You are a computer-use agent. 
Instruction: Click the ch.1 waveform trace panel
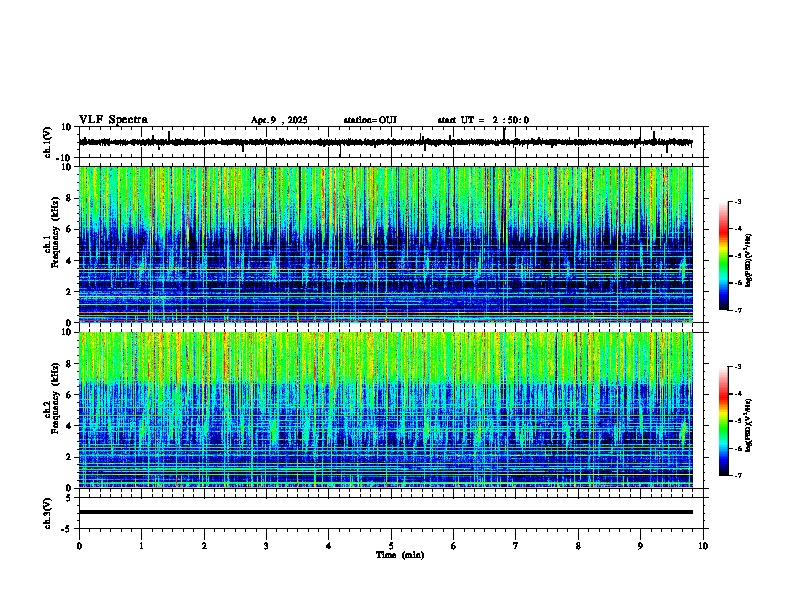click(x=391, y=142)
